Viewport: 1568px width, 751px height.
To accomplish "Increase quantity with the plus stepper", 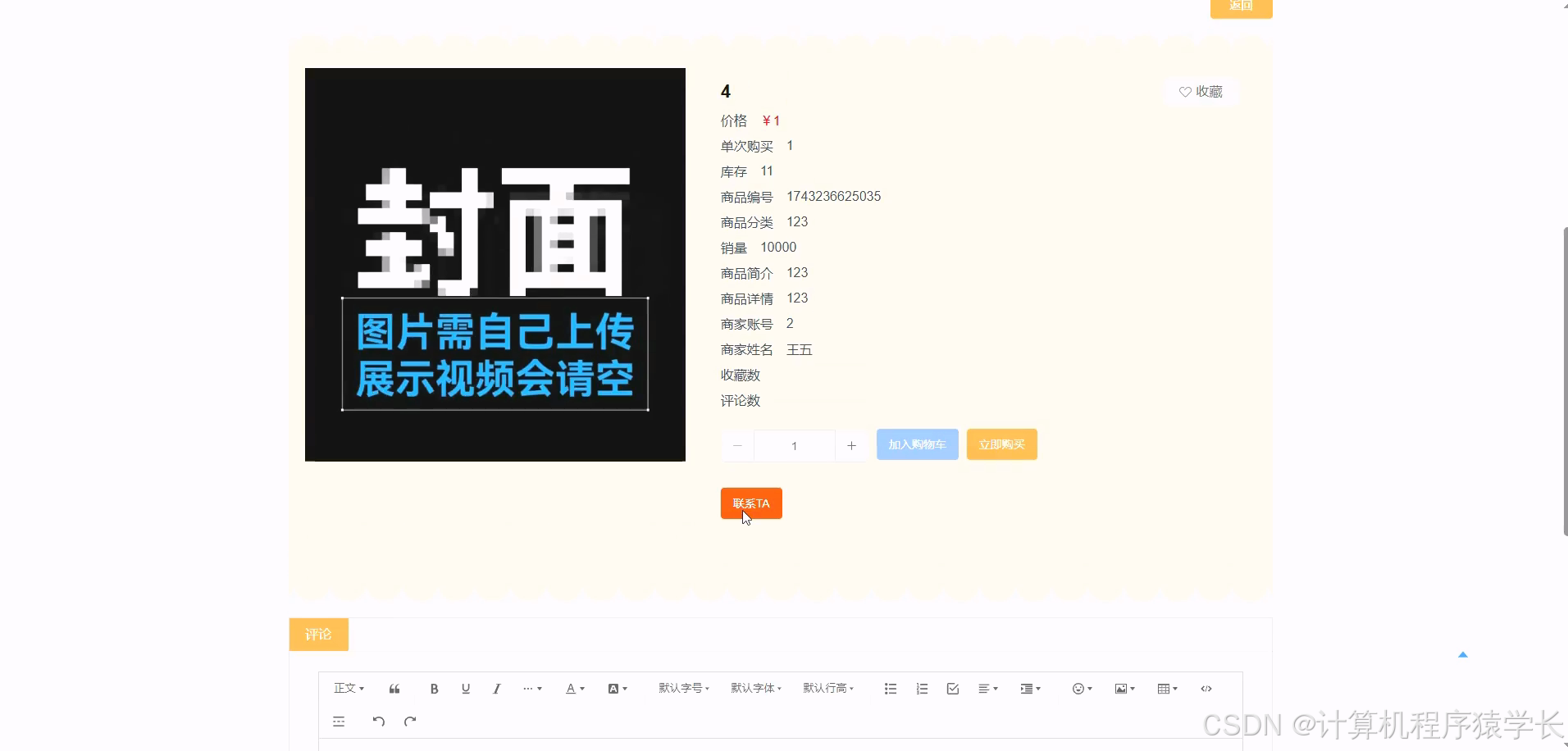I will pyautogui.click(x=851, y=445).
